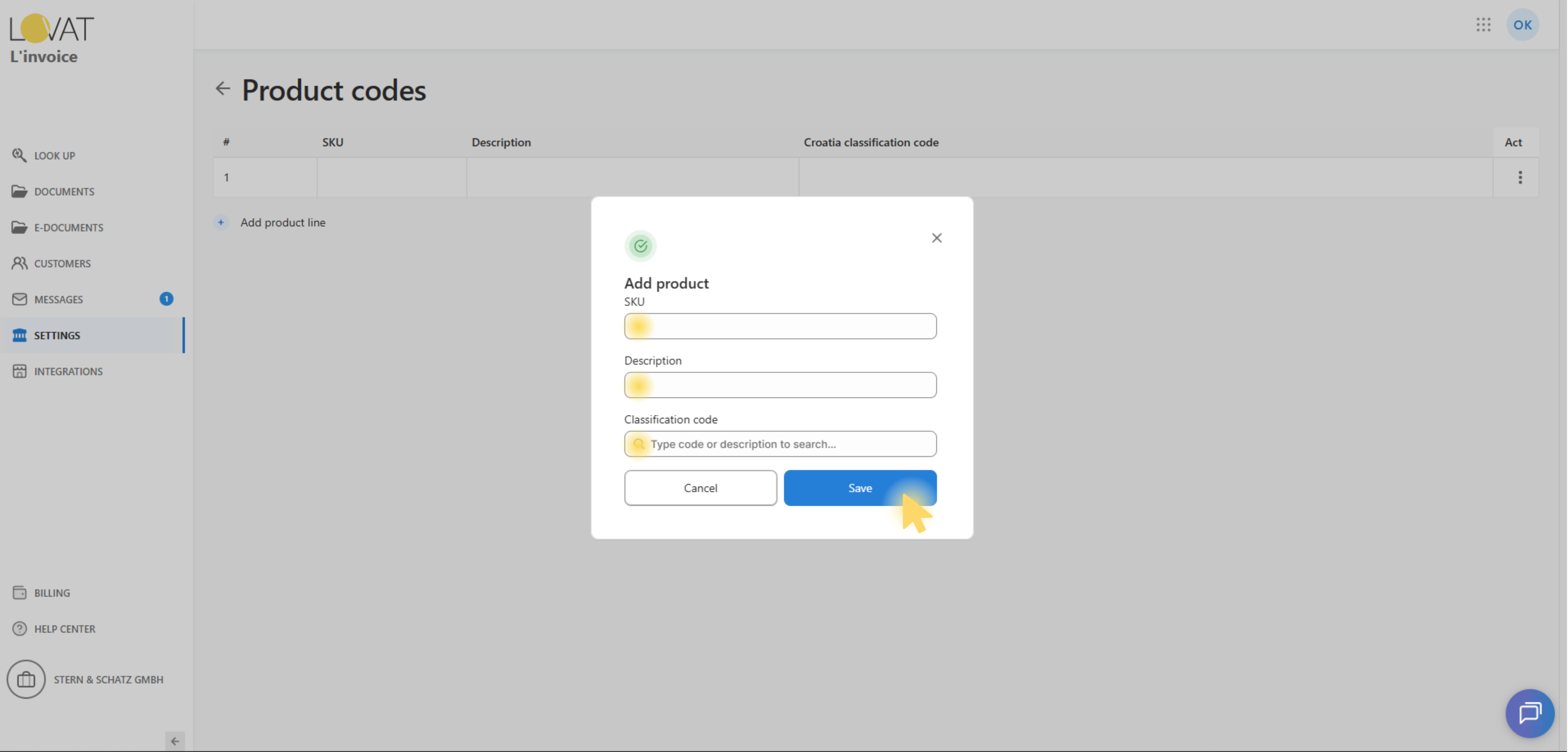Image resolution: width=1568 pixels, height=752 pixels.
Task: Focus the SKU input field
Action: pos(780,326)
